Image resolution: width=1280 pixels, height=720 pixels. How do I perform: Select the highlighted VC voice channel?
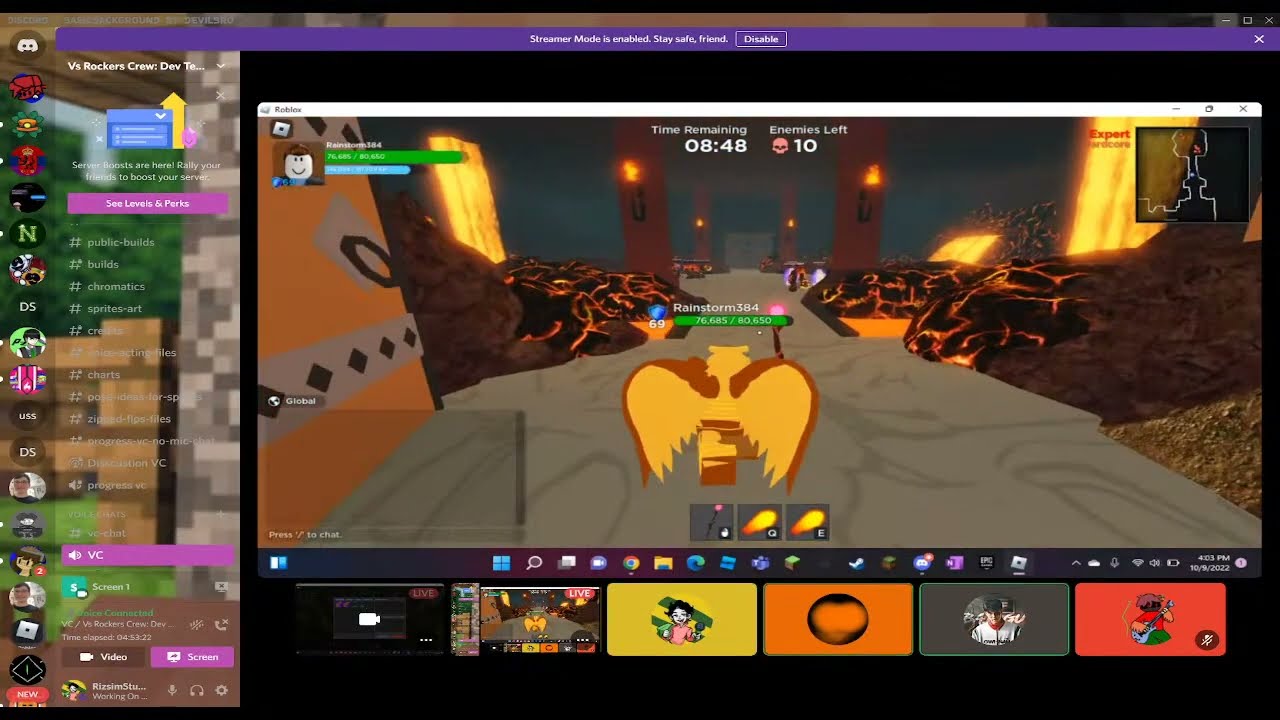click(x=147, y=555)
